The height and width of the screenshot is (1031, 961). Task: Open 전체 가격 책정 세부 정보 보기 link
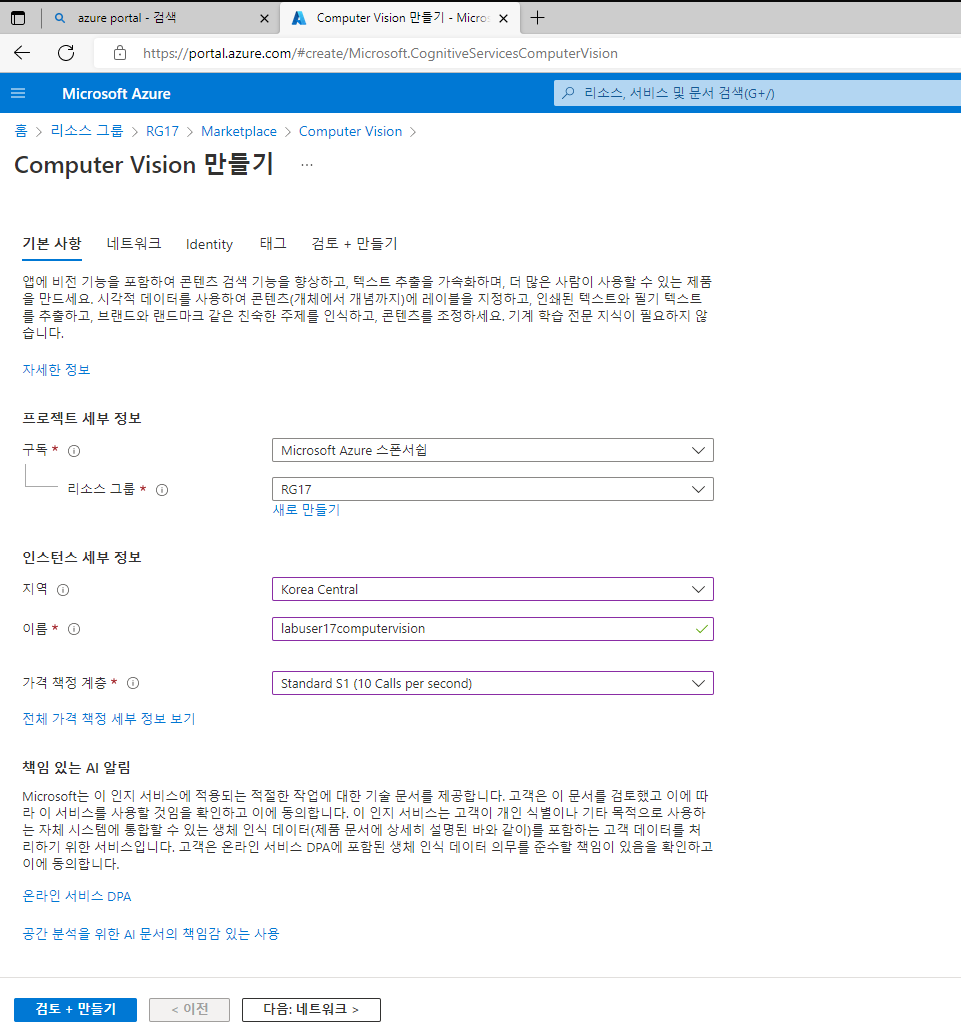[109, 719]
